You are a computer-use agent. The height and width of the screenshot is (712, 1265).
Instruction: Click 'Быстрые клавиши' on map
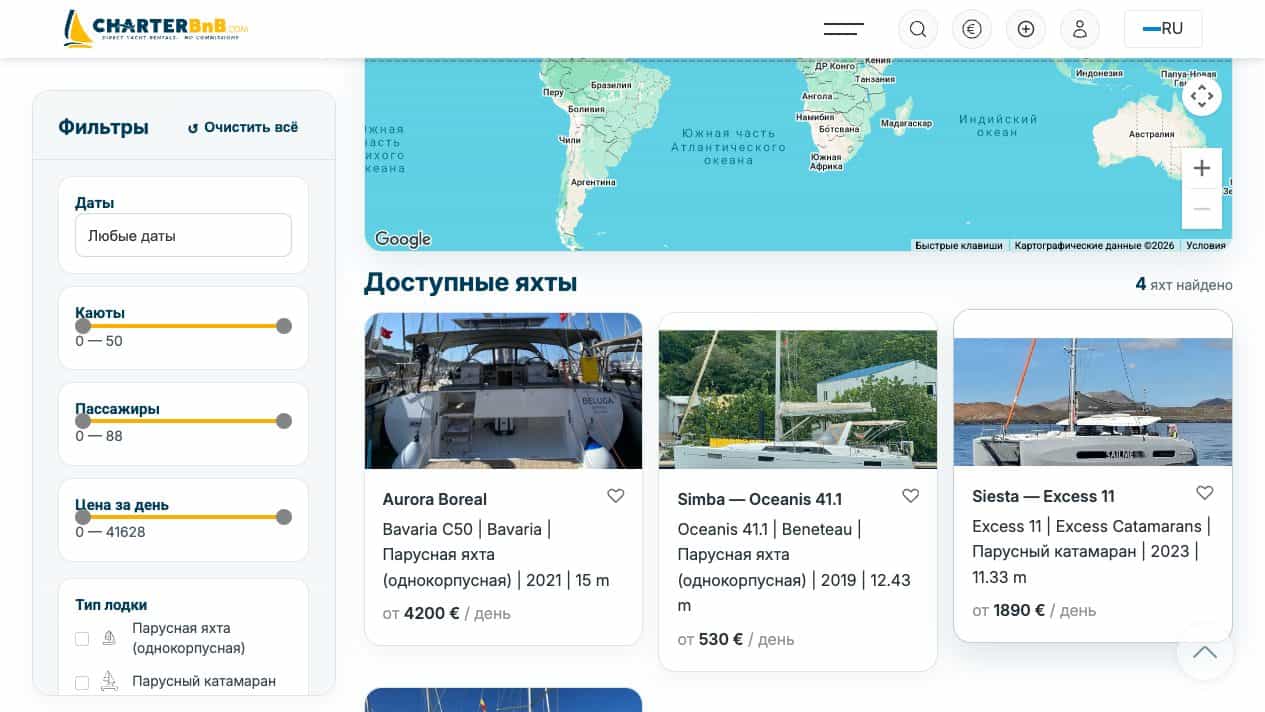958,245
